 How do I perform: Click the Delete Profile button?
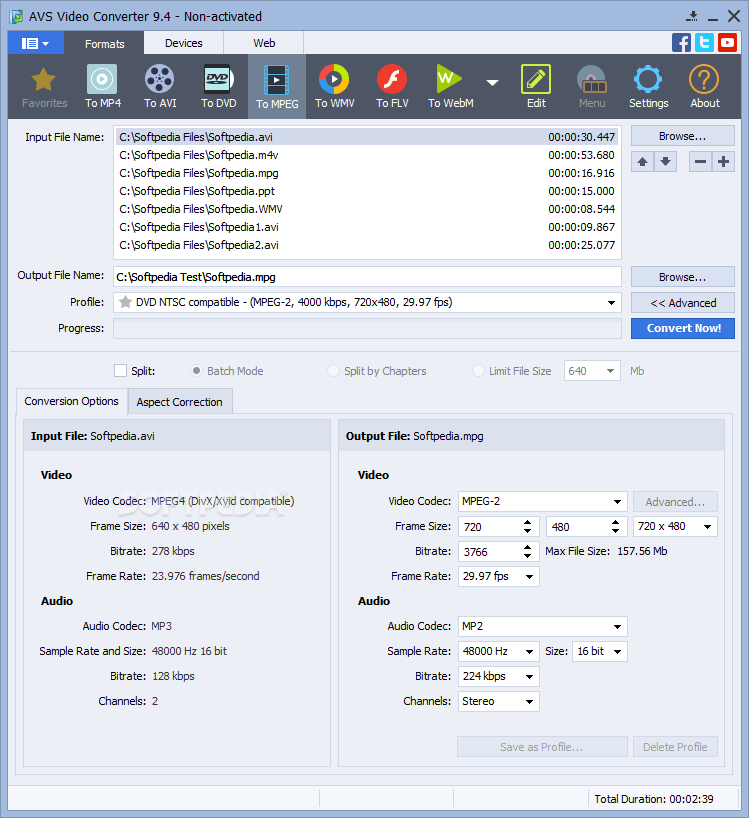[675, 747]
